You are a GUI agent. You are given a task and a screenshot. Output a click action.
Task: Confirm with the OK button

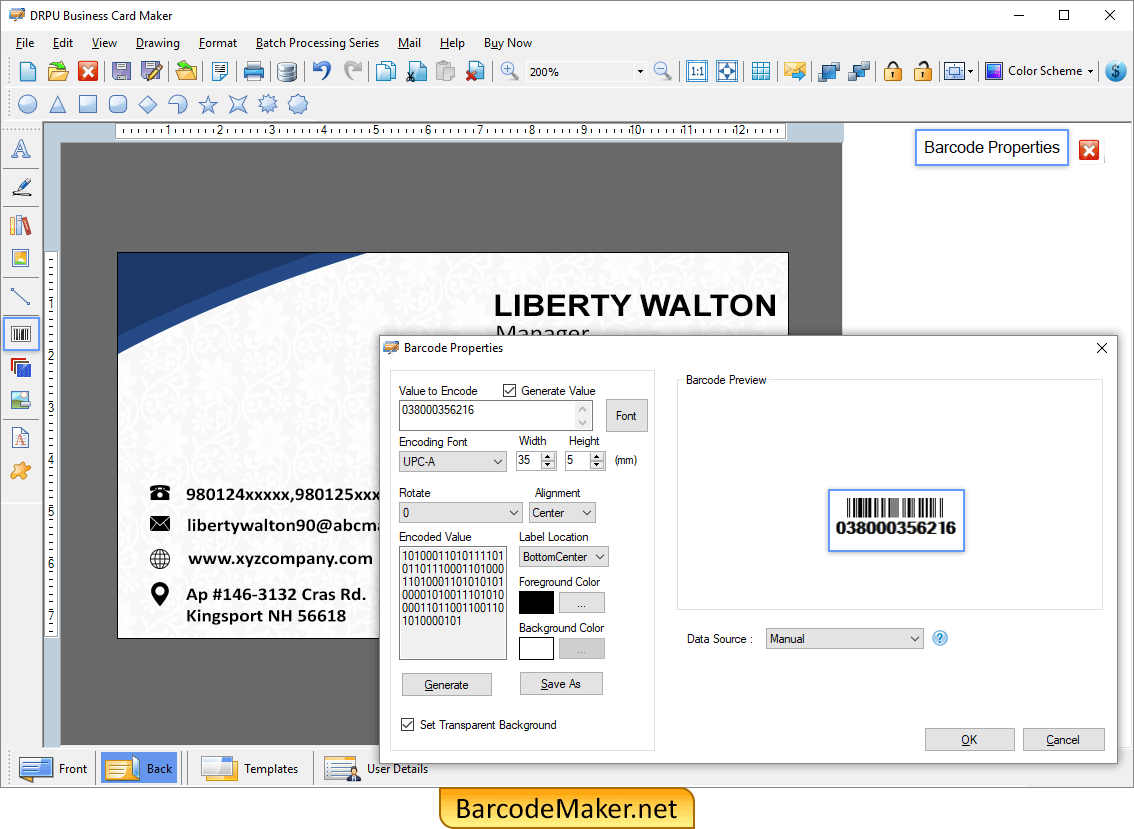click(x=969, y=739)
